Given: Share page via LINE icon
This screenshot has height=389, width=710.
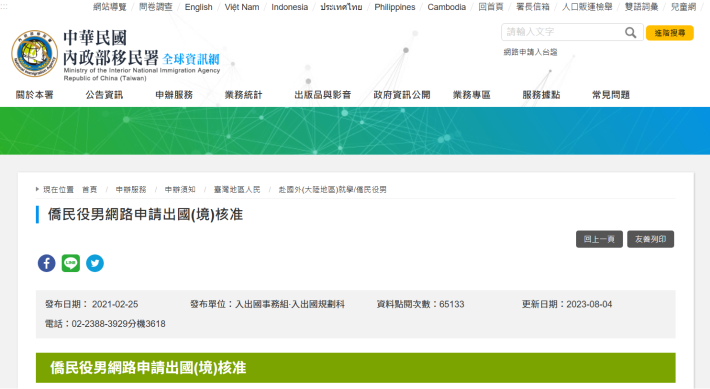Looking at the screenshot, I should (x=71, y=263).
